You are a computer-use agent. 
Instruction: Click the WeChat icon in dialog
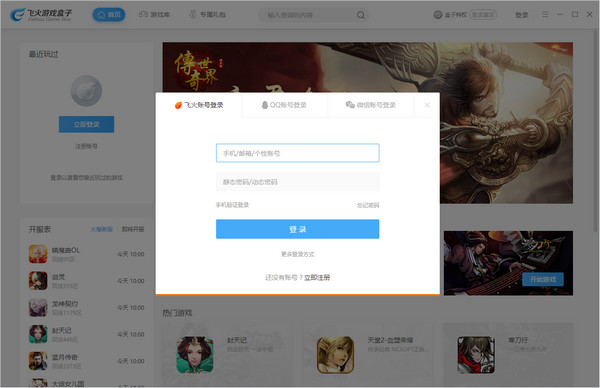350,104
